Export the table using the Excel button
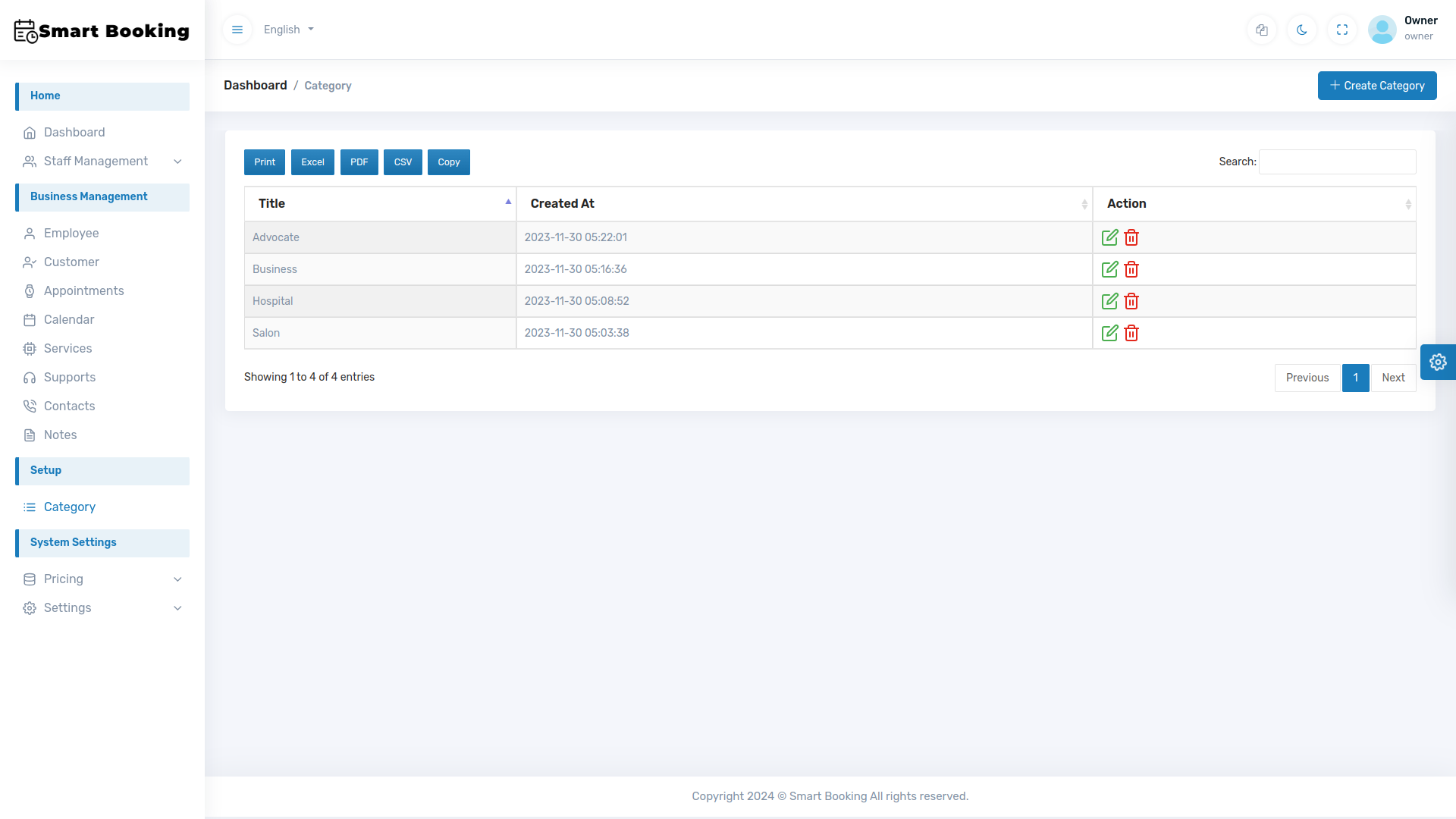 [312, 162]
